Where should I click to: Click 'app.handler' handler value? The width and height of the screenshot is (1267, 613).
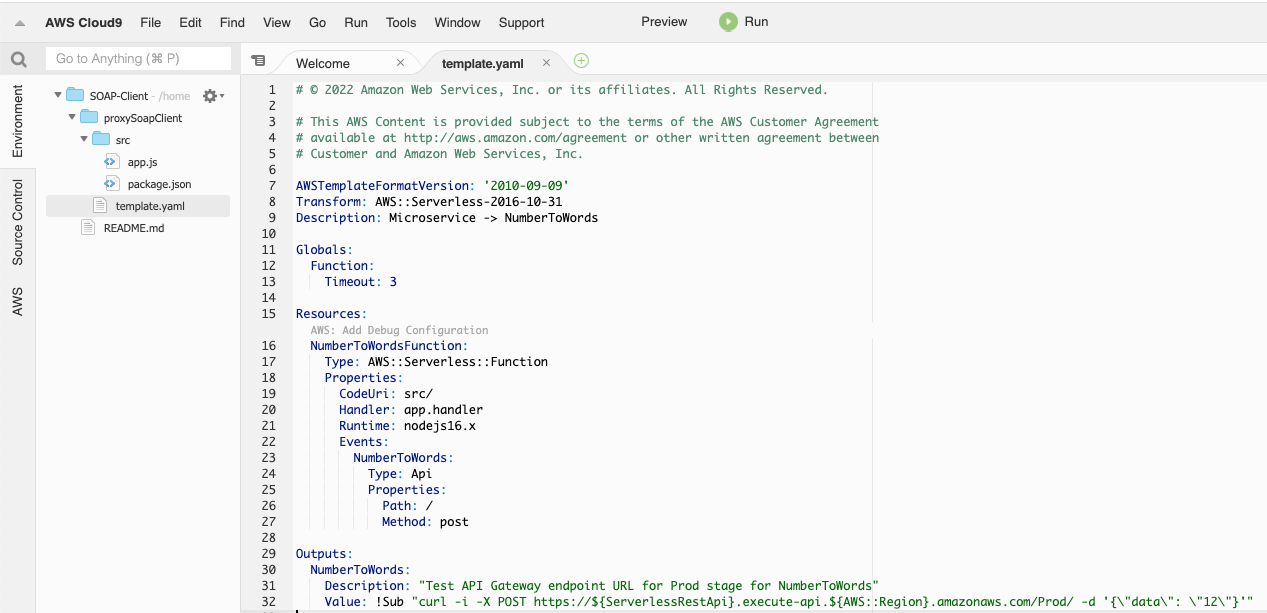point(443,410)
